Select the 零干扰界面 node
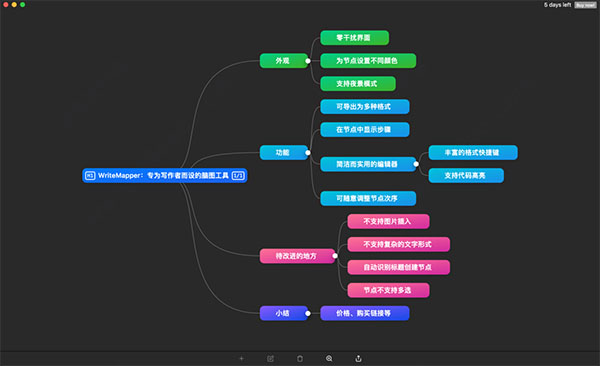The image size is (600, 366). (355, 38)
